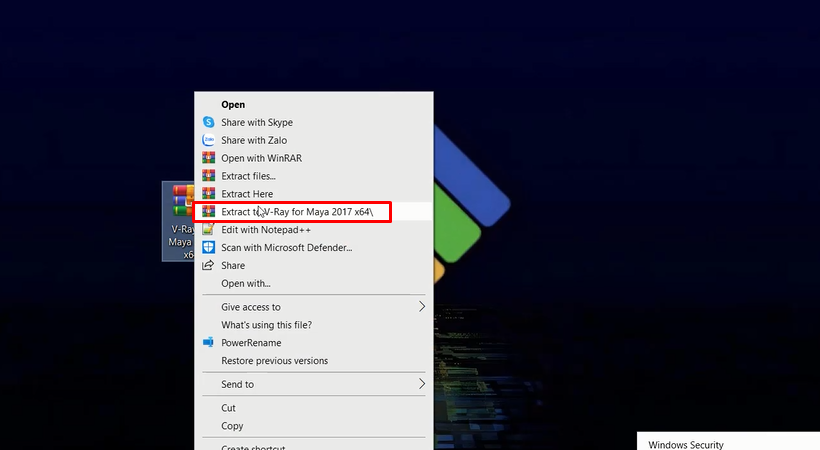
Task: Click the PowerRename icon
Action: click(209, 342)
